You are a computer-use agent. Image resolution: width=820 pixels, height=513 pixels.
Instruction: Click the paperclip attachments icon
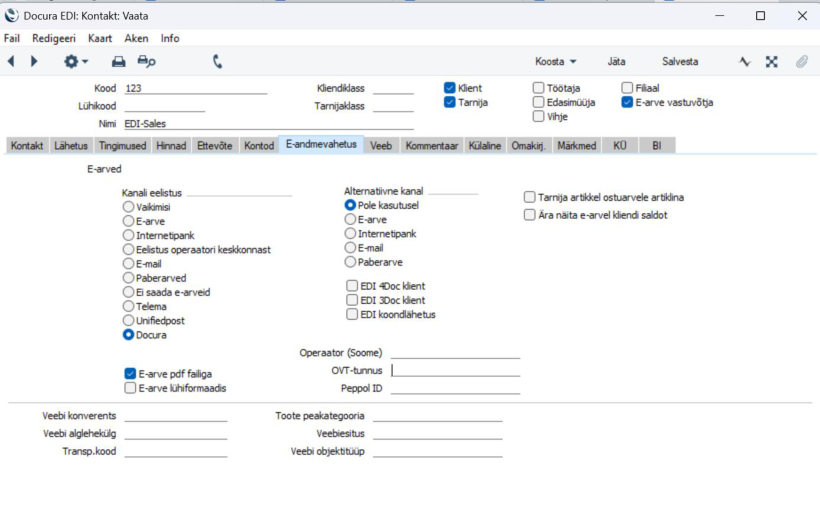(x=802, y=62)
